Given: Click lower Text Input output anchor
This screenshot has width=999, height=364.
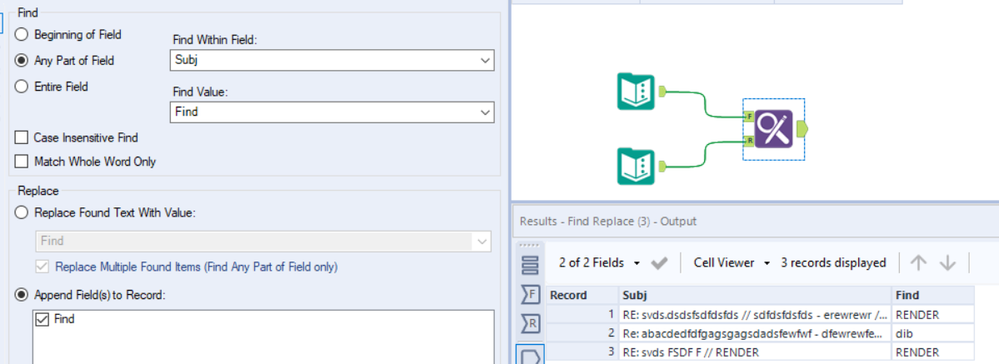Looking at the screenshot, I should click(662, 166).
